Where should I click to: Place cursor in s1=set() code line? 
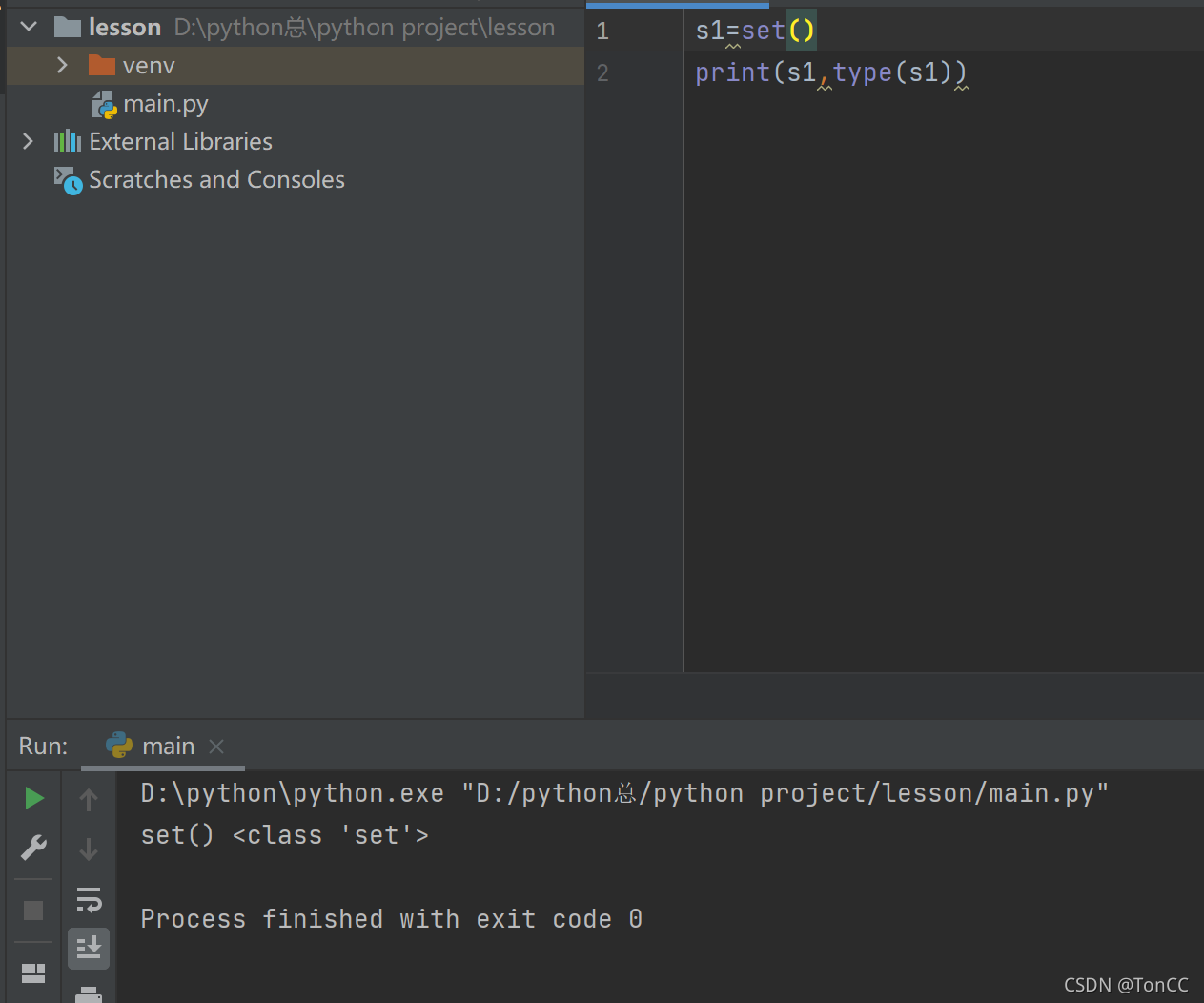coord(755,31)
